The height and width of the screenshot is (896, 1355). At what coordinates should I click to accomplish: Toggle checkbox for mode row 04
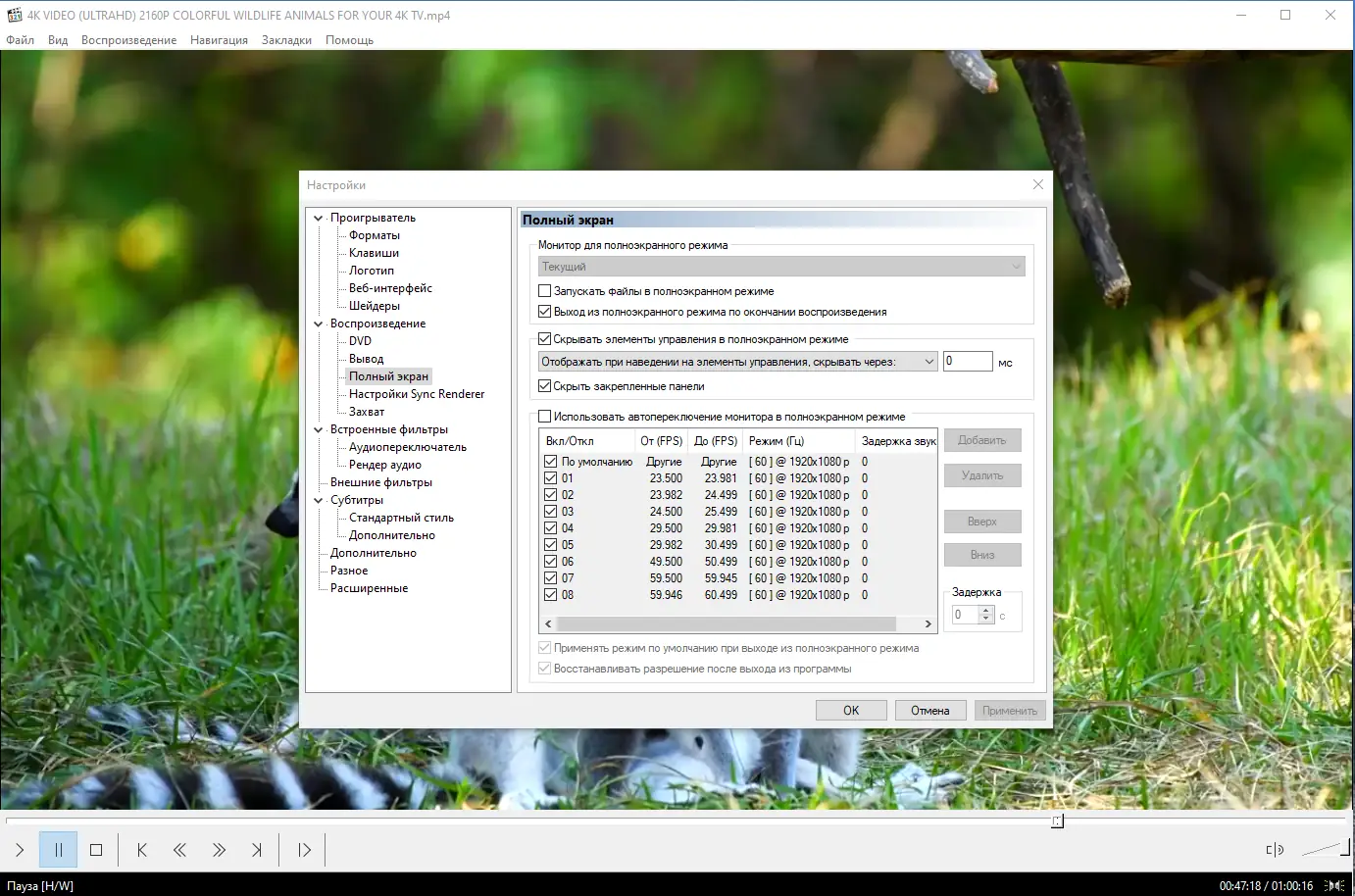(x=551, y=528)
